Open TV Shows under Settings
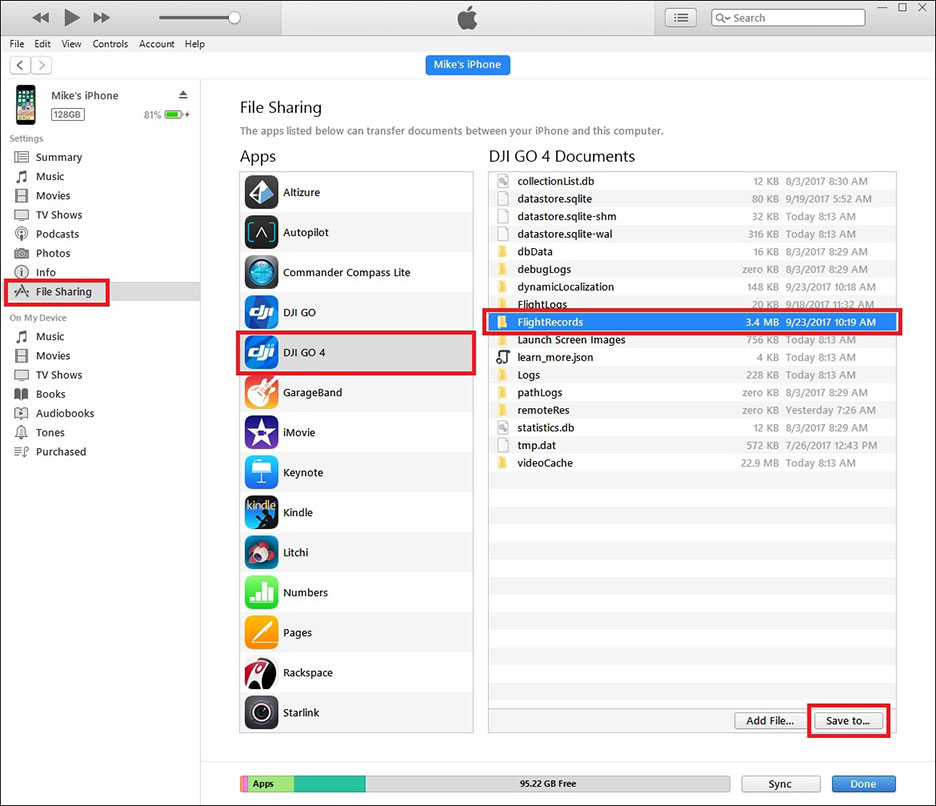This screenshot has width=936, height=806. click(x=58, y=214)
